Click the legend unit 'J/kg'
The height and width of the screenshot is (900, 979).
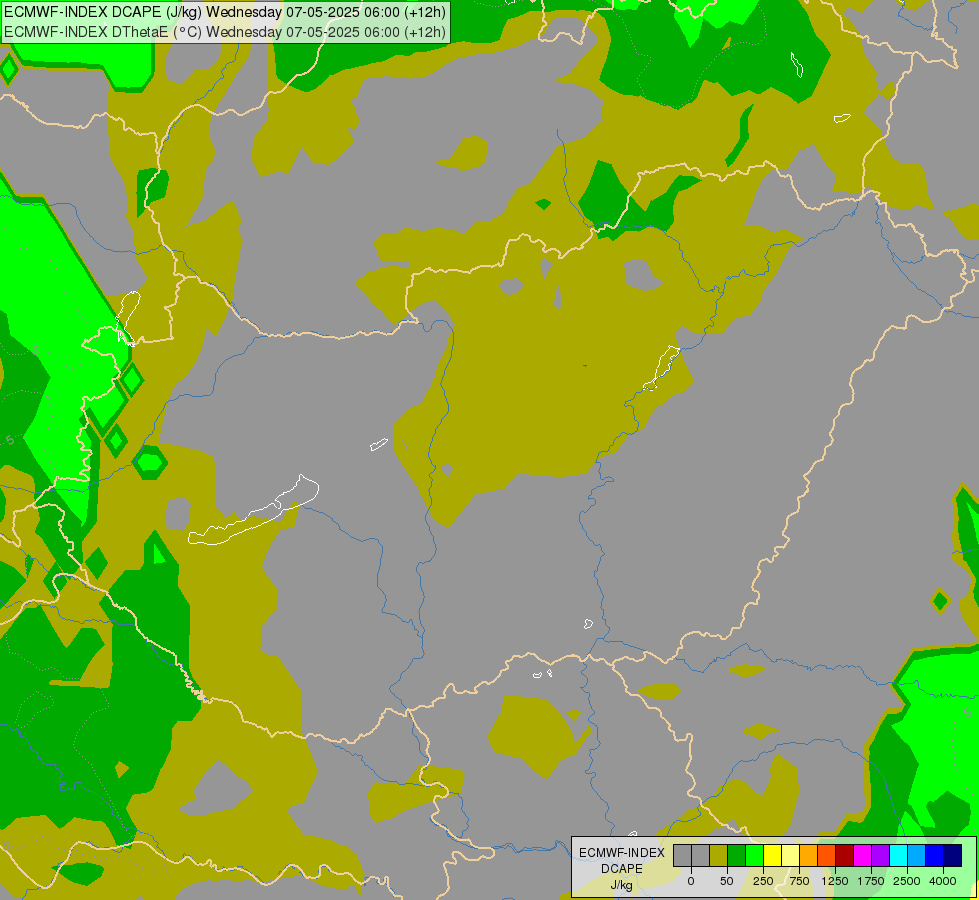pos(621,885)
